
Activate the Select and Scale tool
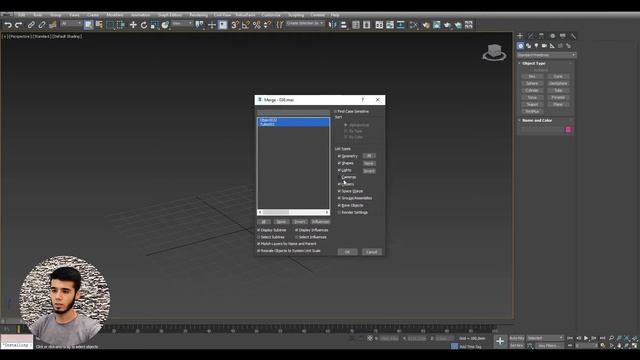[154, 25]
